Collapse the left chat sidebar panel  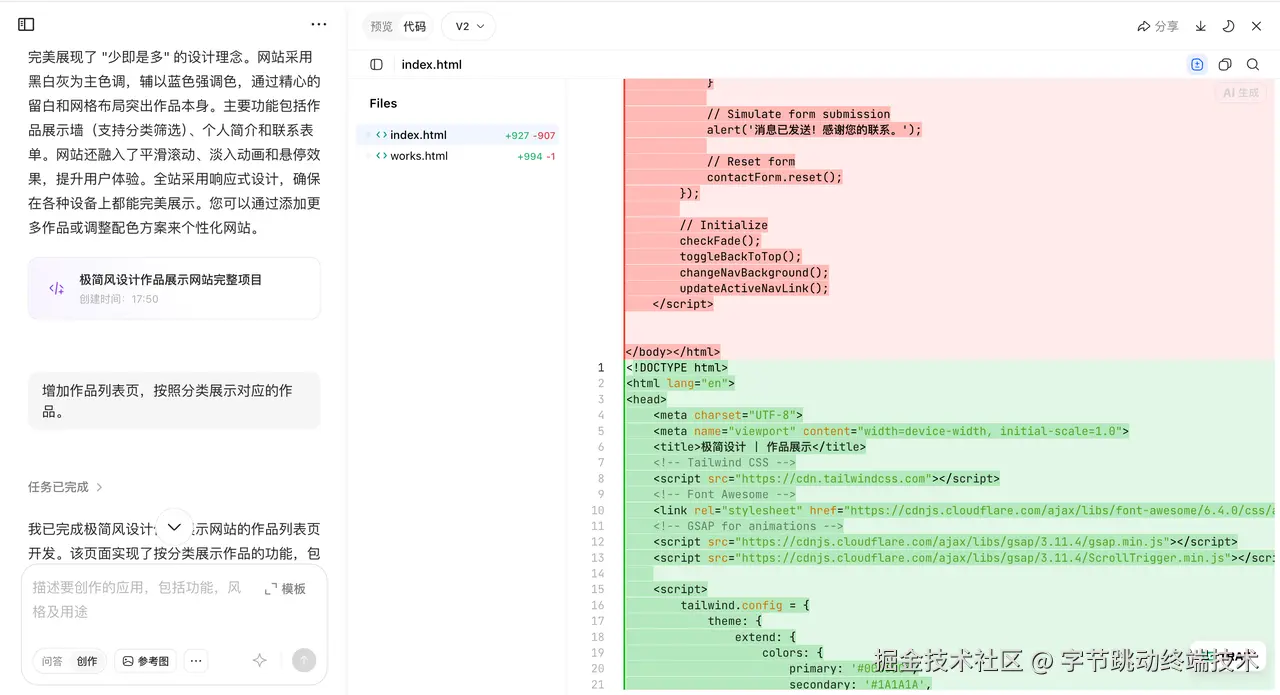[x=27, y=24]
